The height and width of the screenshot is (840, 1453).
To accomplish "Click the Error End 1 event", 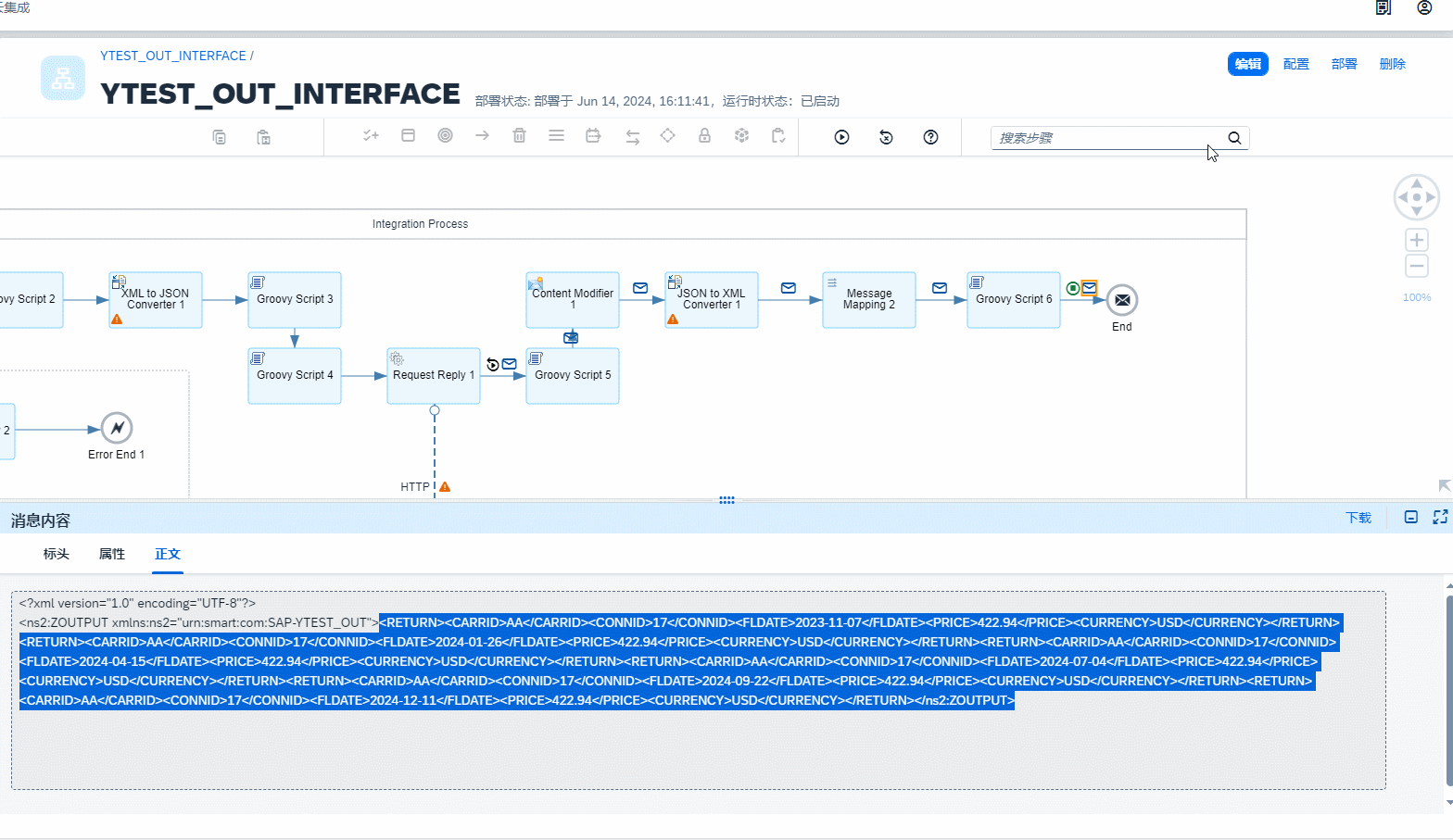I will pyautogui.click(x=117, y=428).
